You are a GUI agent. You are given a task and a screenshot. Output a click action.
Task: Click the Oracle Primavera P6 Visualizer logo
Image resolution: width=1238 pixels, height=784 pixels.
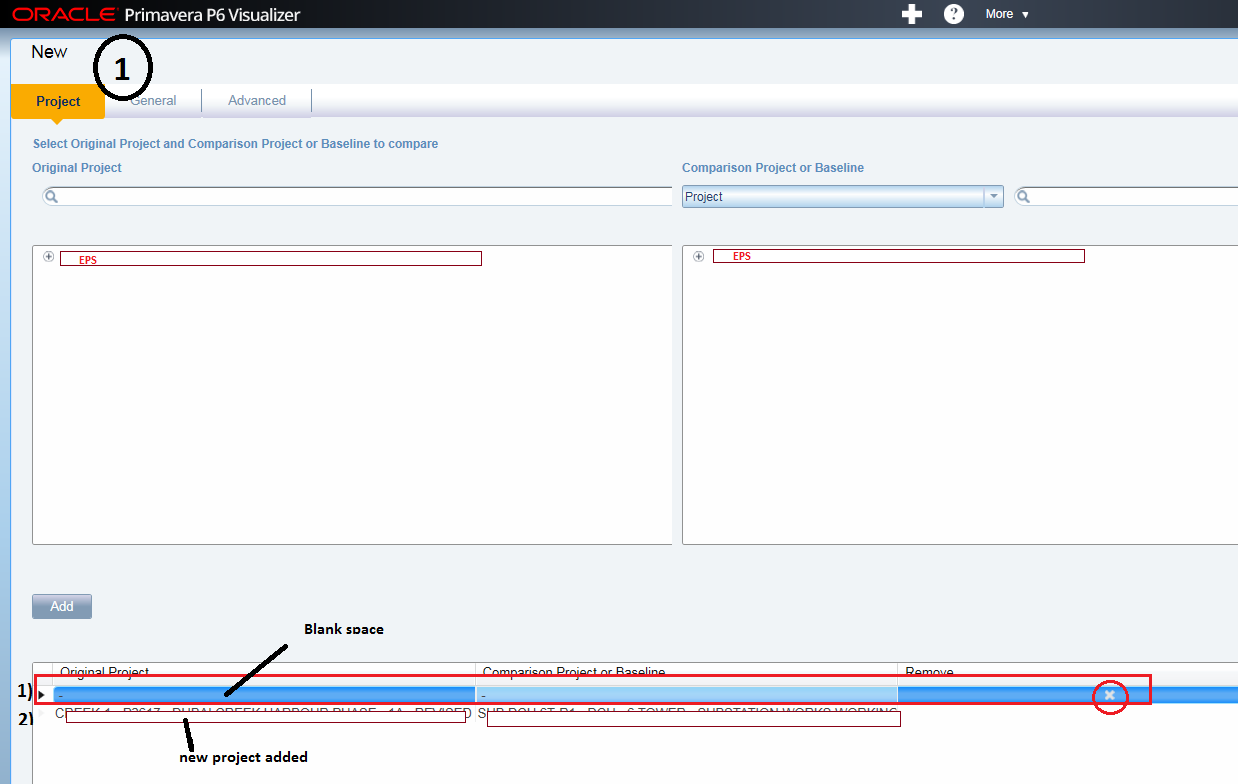coord(156,14)
